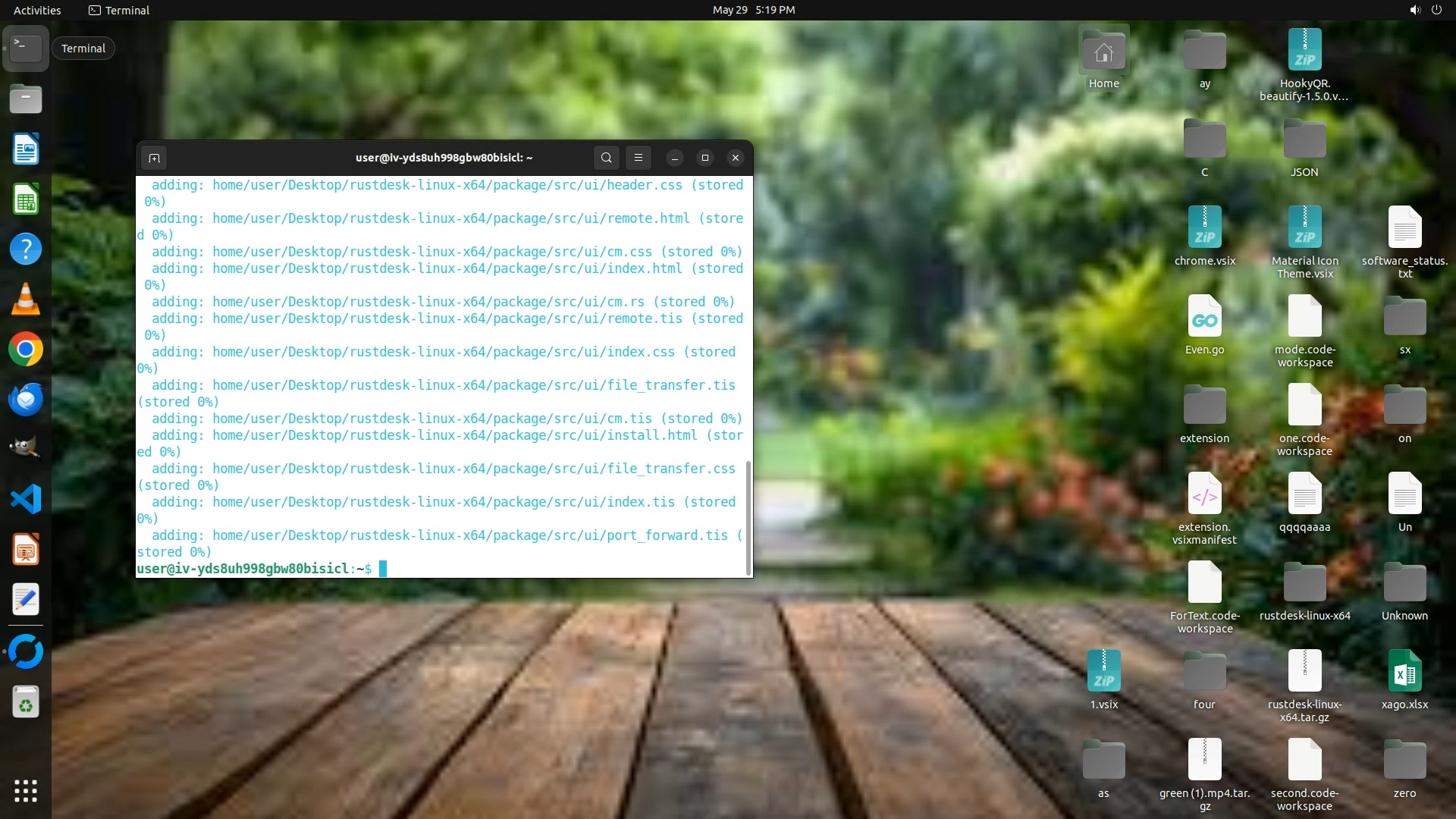Select the xago.xlsx desktop file
The height and width of the screenshot is (819, 1456).
click(1404, 672)
